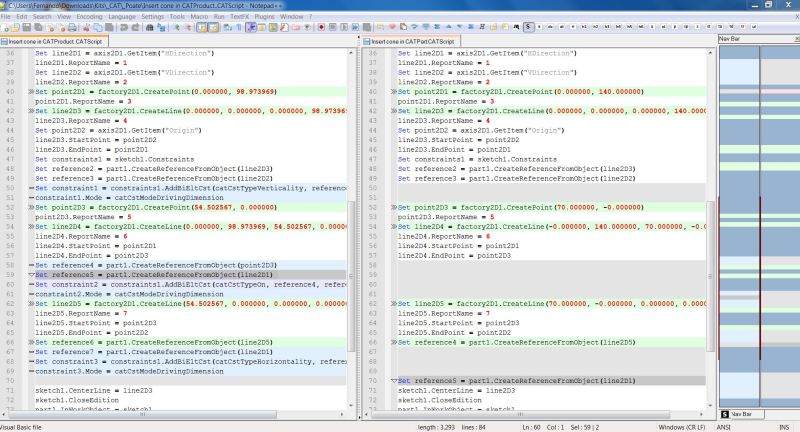Select the Insert cone in CATProduct.CATScript tab
The image size is (800, 432).
(x=55, y=41)
